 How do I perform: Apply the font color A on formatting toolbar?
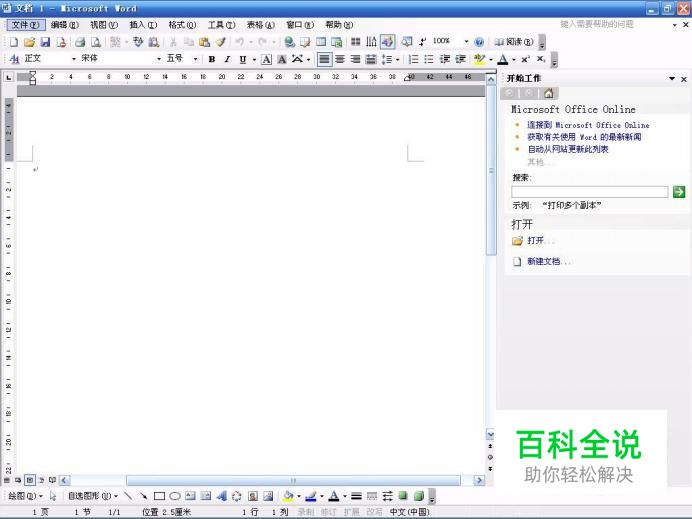tap(503, 59)
